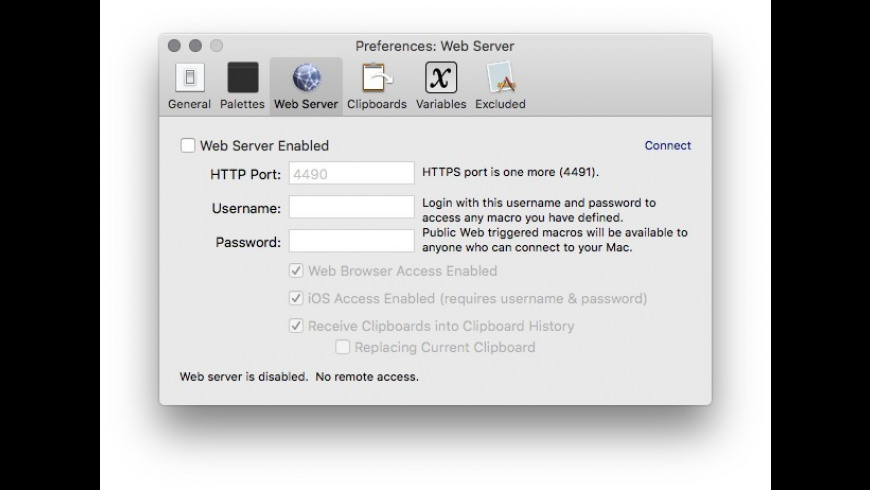This screenshot has width=870, height=490.
Task: Click the Preferences: Web Server title bar
Action: click(x=435, y=46)
